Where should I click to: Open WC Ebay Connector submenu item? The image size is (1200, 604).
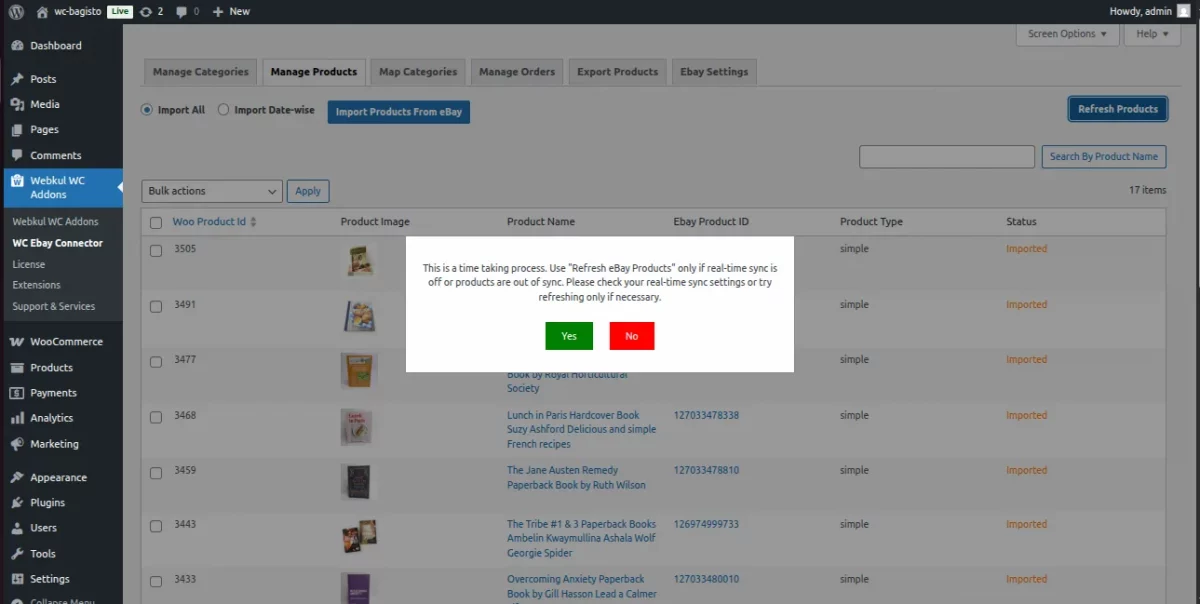click(57, 243)
